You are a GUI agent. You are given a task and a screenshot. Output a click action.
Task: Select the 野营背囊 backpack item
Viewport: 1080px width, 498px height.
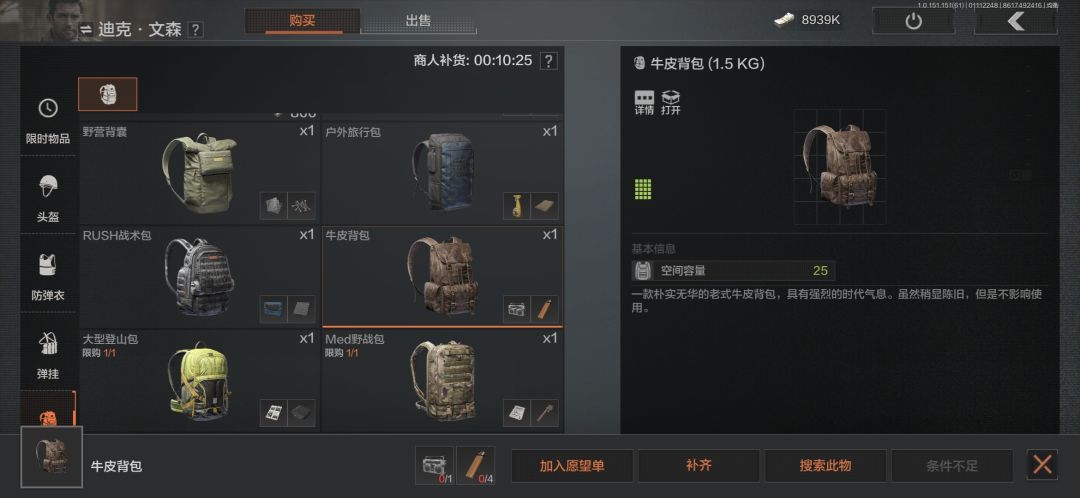click(200, 173)
